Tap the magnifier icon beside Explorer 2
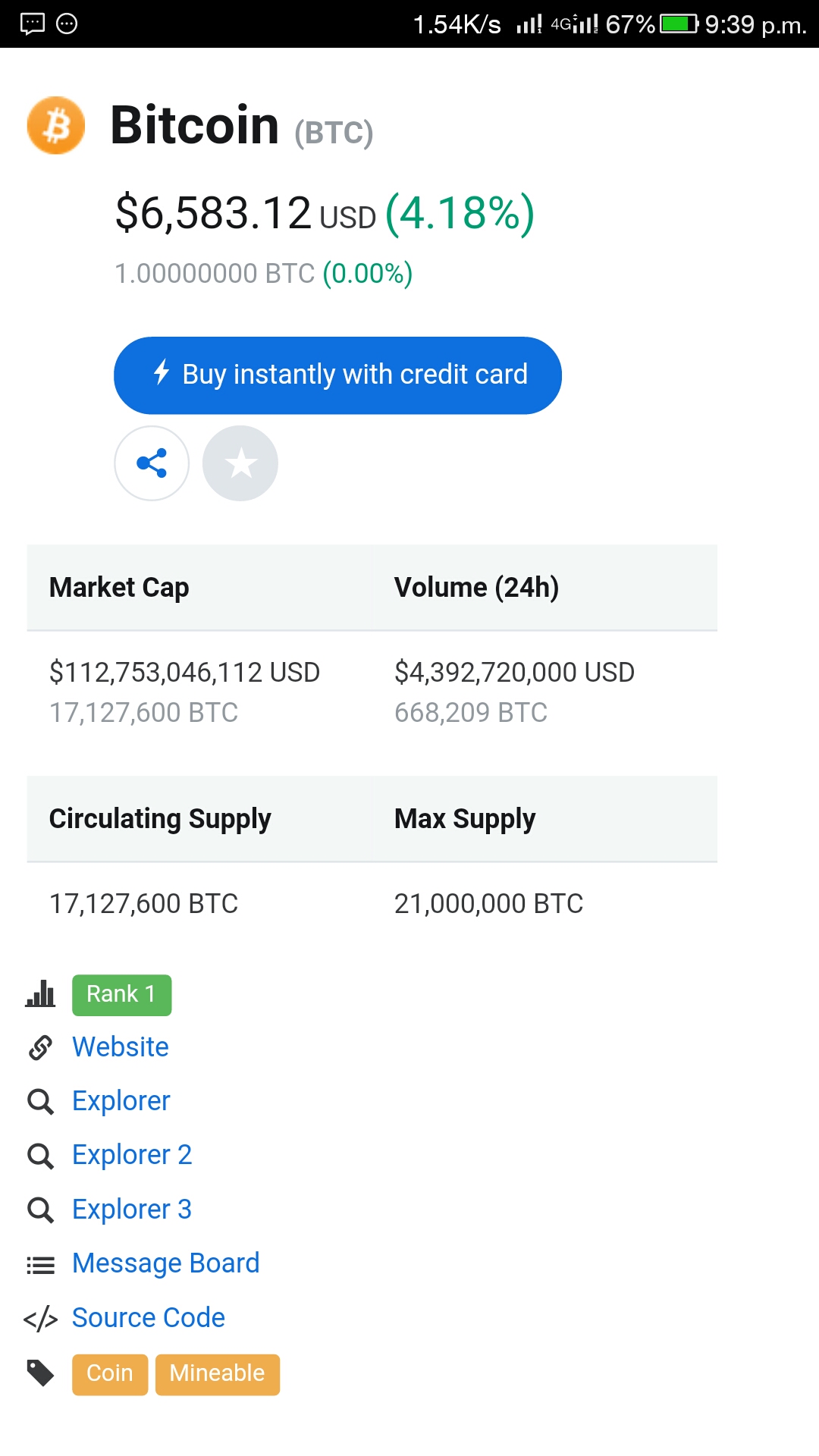819x1456 pixels. (x=40, y=1156)
